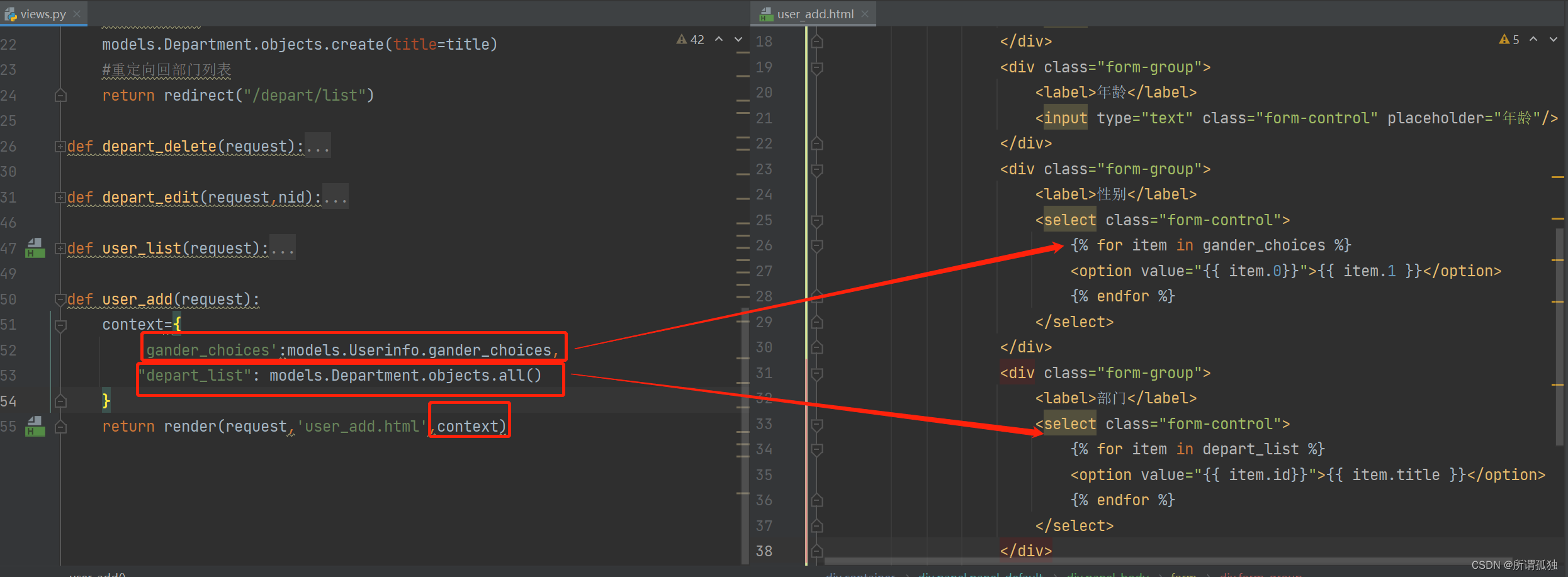Viewport: 1568px width, 577px height.
Task: Click the vertical scrollbar of user_add.html editor
Action: click(1559, 337)
